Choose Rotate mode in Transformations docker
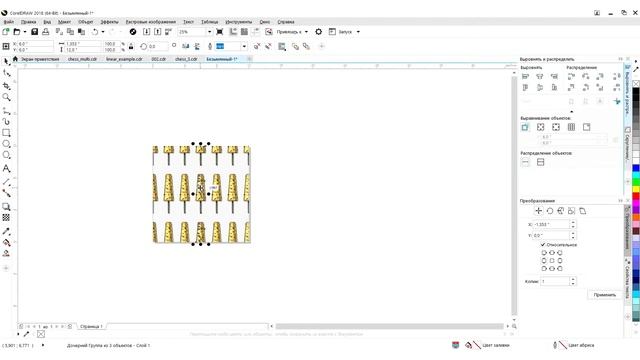Image resolution: width=640 pixels, height=360 pixels. pos(550,211)
